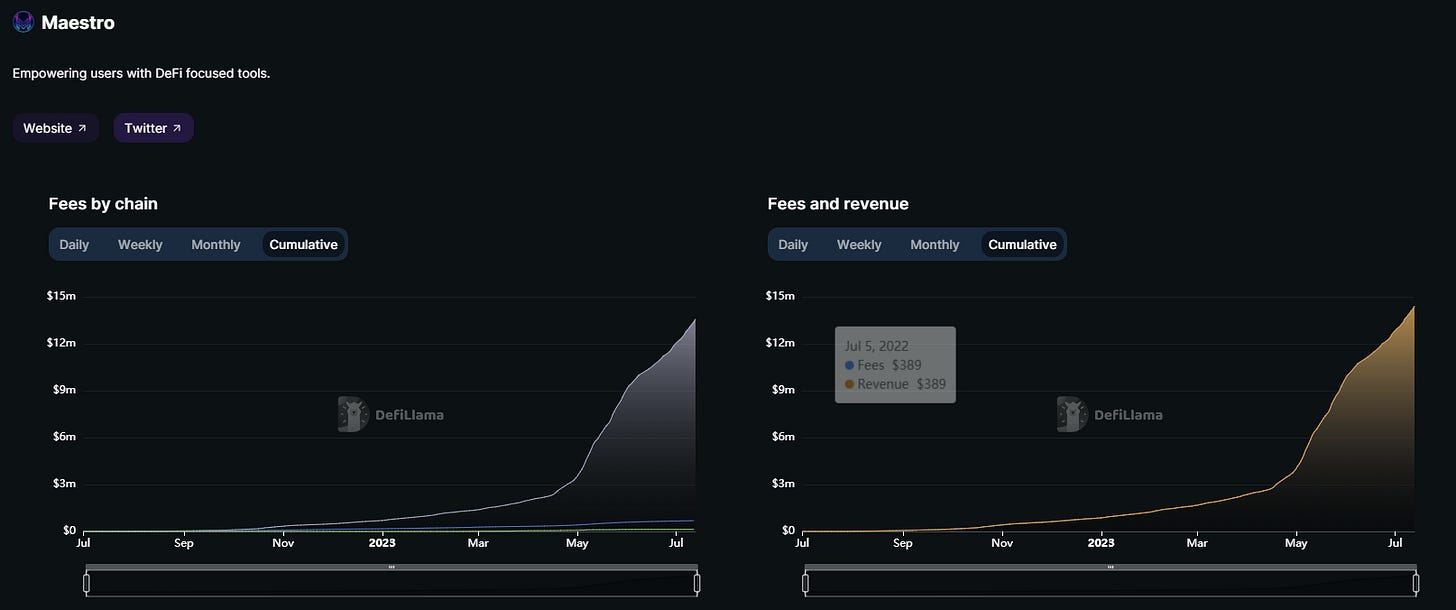Screen dimensions: 1456x610
Task: Select Daily in Fees and revenue
Action: pyautogui.click(x=793, y=244)
